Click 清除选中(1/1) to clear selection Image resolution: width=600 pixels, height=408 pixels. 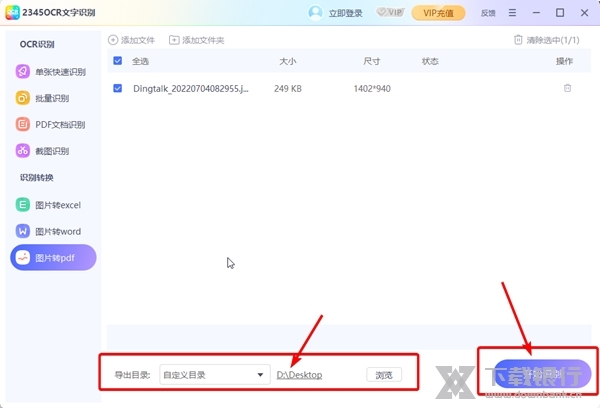click(546, 40)
